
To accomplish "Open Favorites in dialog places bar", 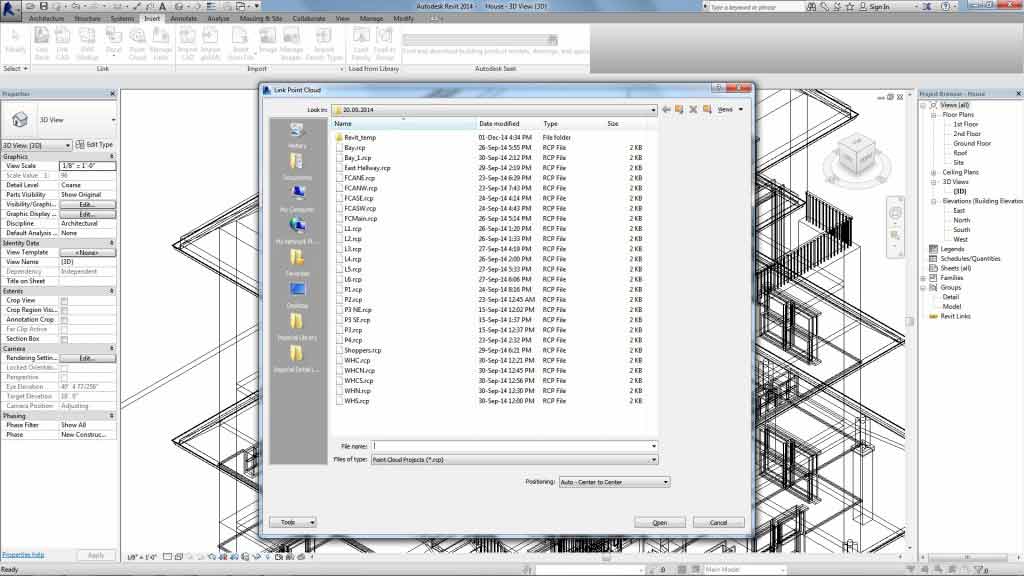I will pyautogui.click(x=297, y=263).
